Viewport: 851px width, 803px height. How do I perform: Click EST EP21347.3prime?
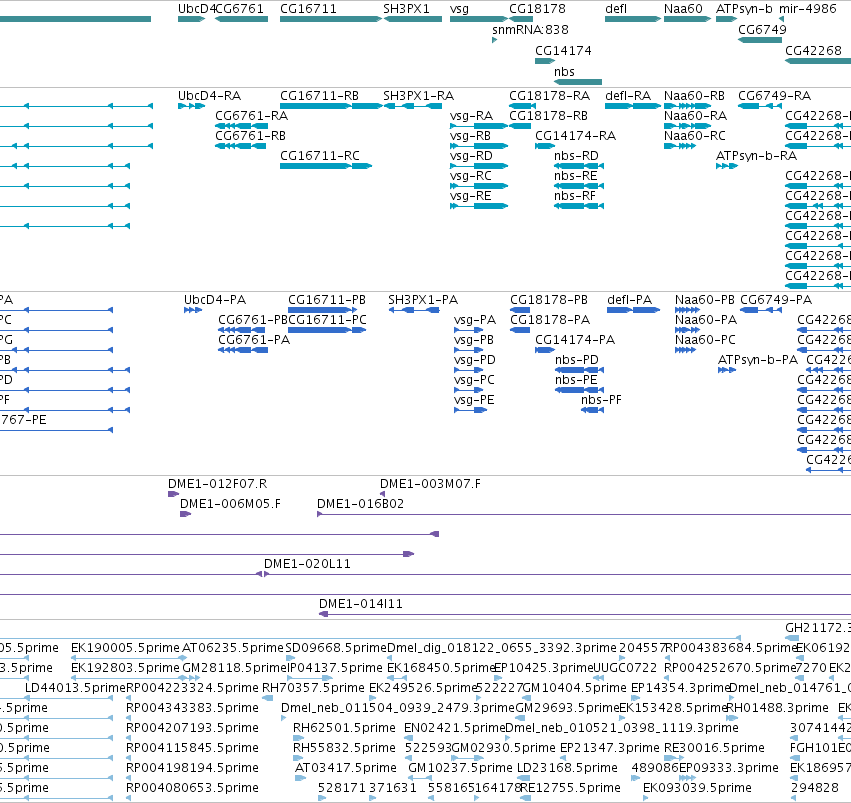tap(609, 748)
